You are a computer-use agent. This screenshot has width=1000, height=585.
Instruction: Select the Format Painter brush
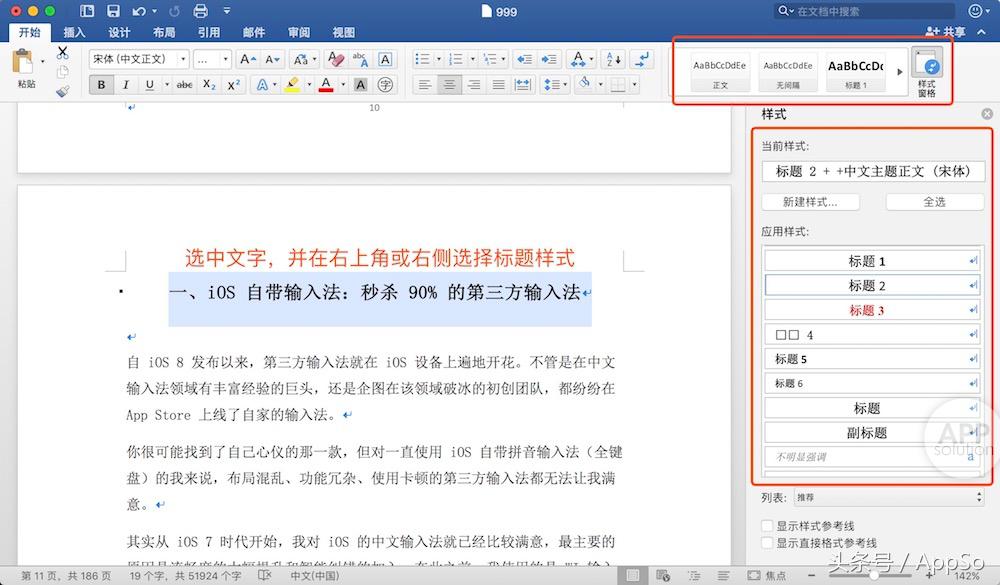[x=62, y=91]
